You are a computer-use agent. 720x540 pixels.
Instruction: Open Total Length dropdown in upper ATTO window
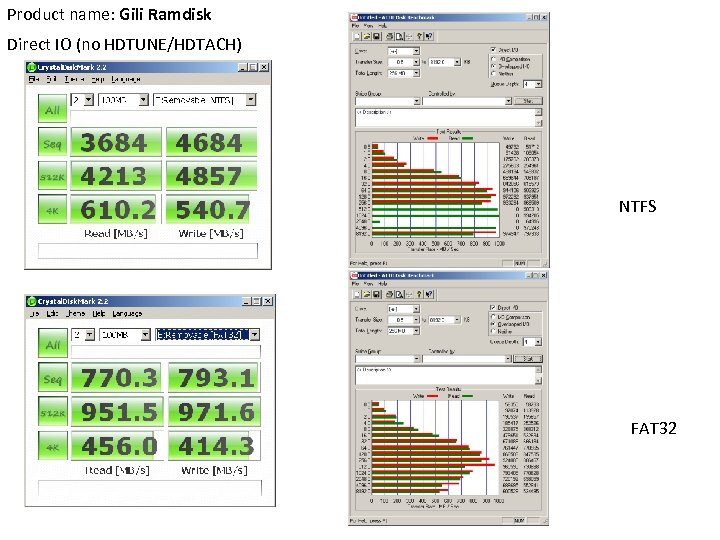click(x=416, y=73)
